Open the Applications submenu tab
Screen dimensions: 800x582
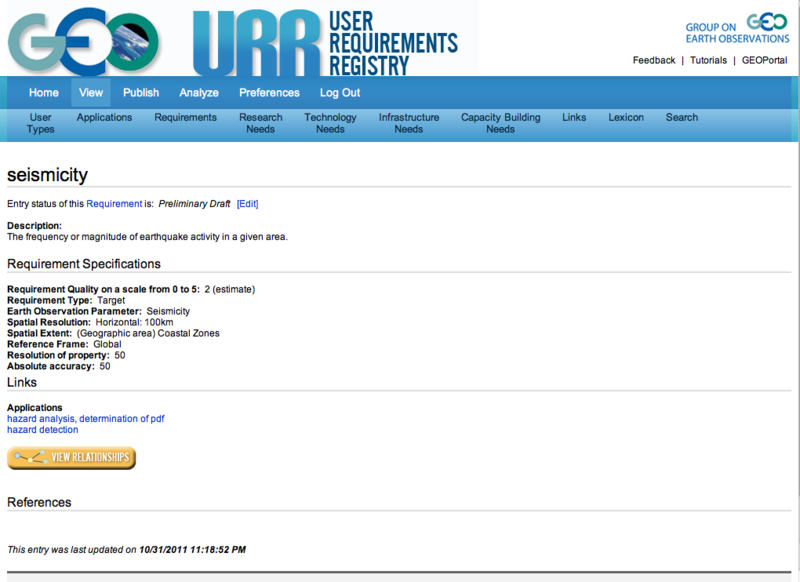point(104,117)
